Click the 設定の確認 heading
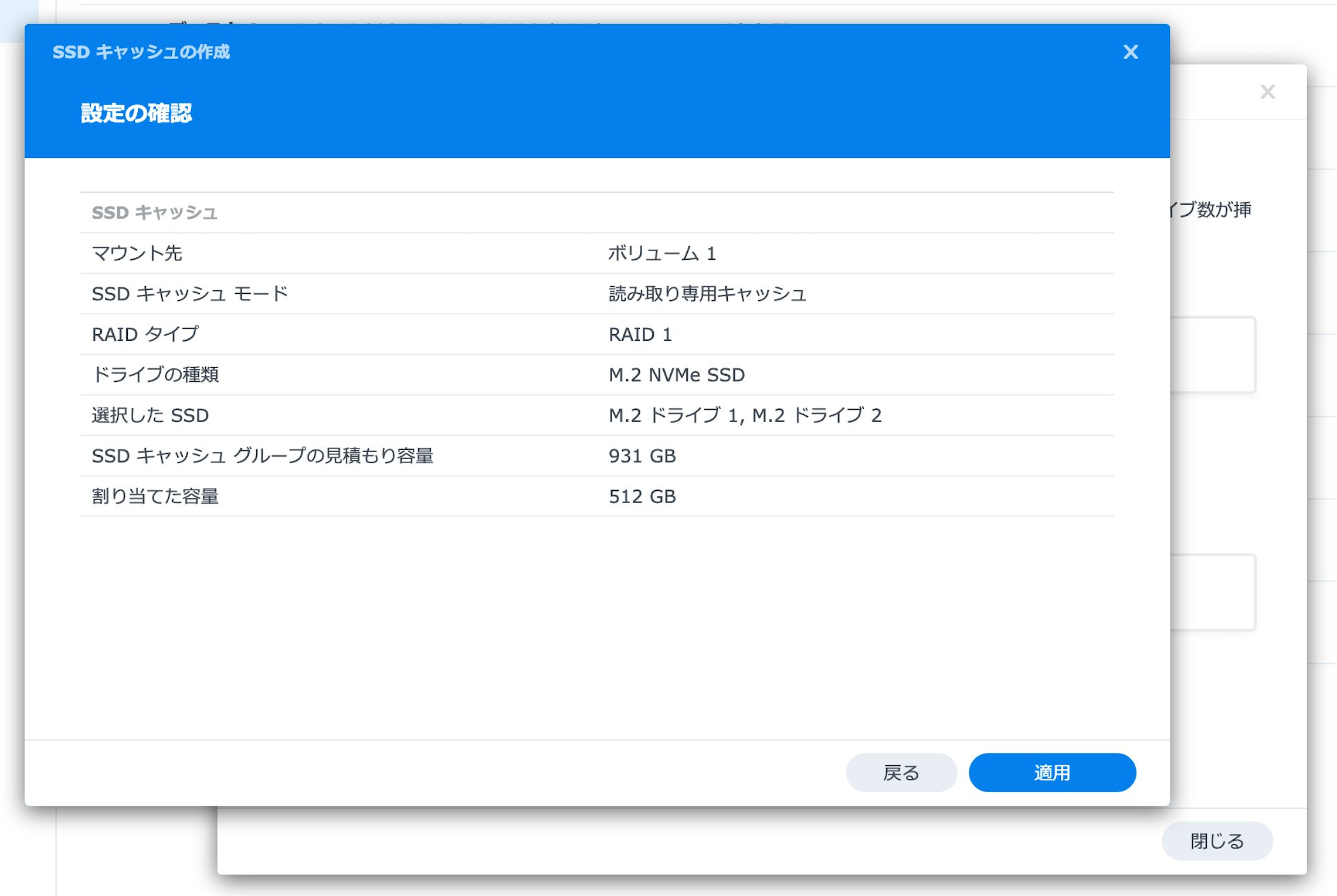 click(136, 113)
